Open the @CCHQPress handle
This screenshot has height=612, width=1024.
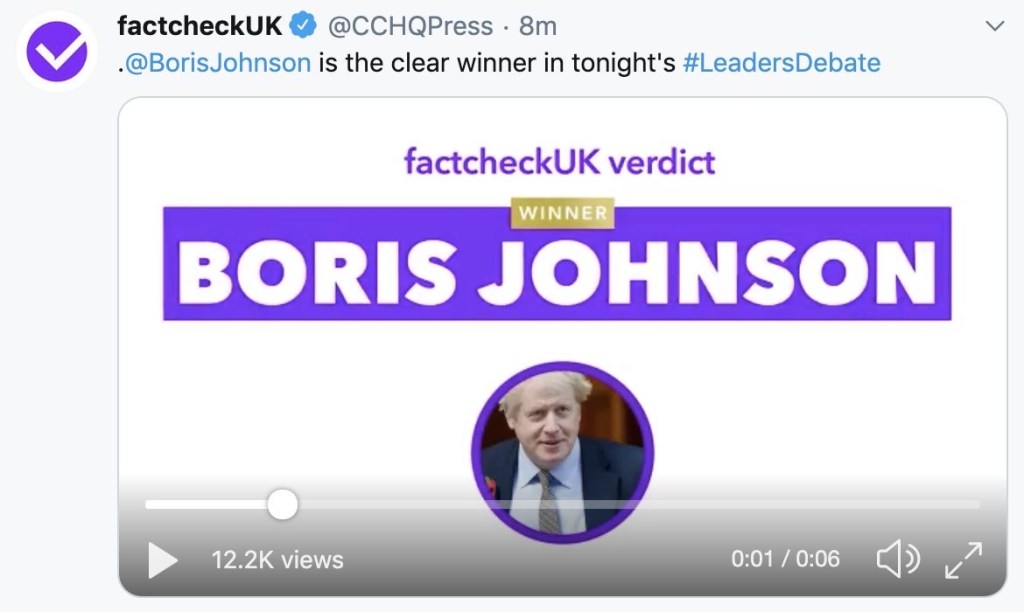point(410,25)
